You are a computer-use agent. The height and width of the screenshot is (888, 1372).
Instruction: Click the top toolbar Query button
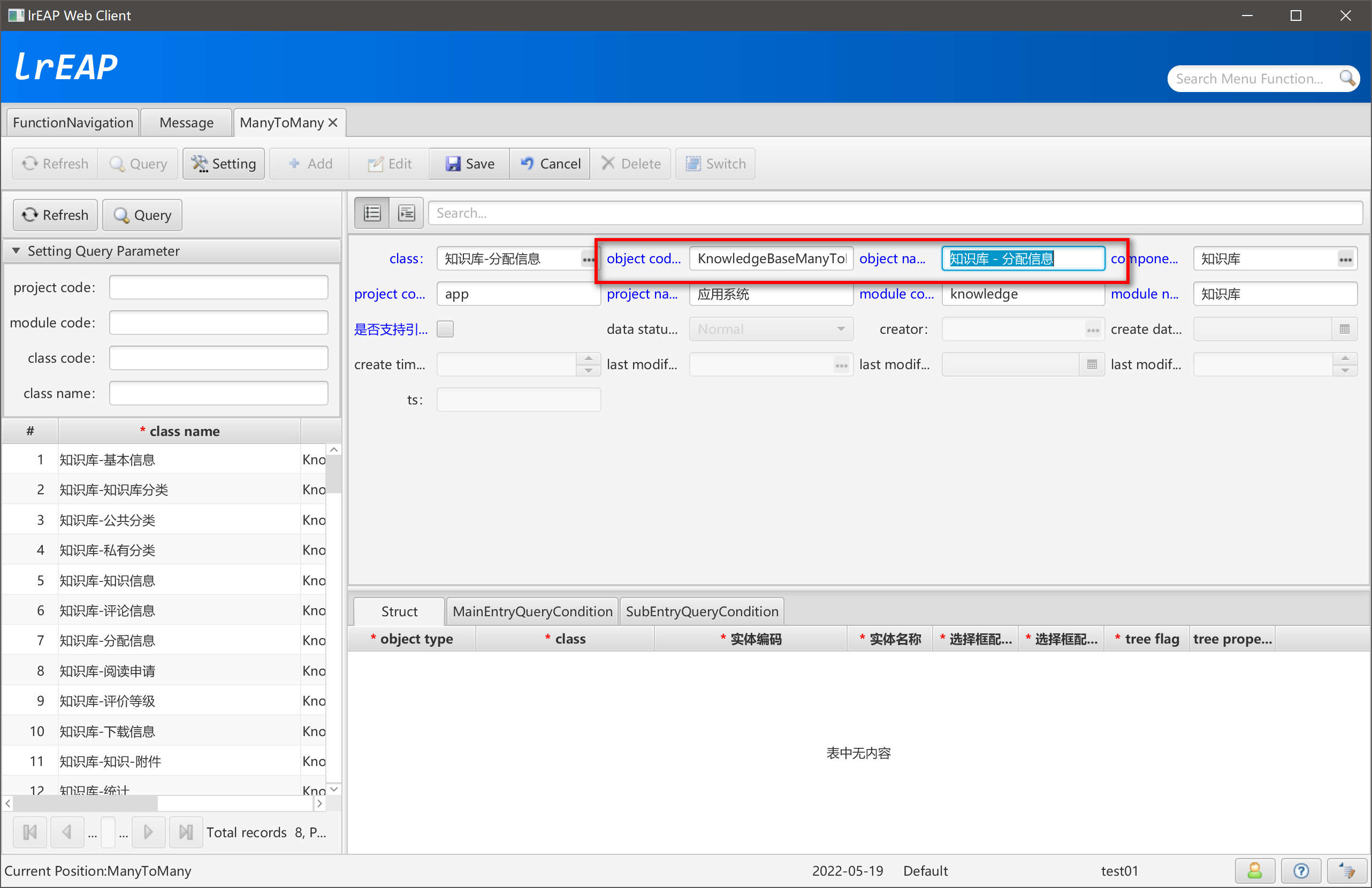coord(139,164)
